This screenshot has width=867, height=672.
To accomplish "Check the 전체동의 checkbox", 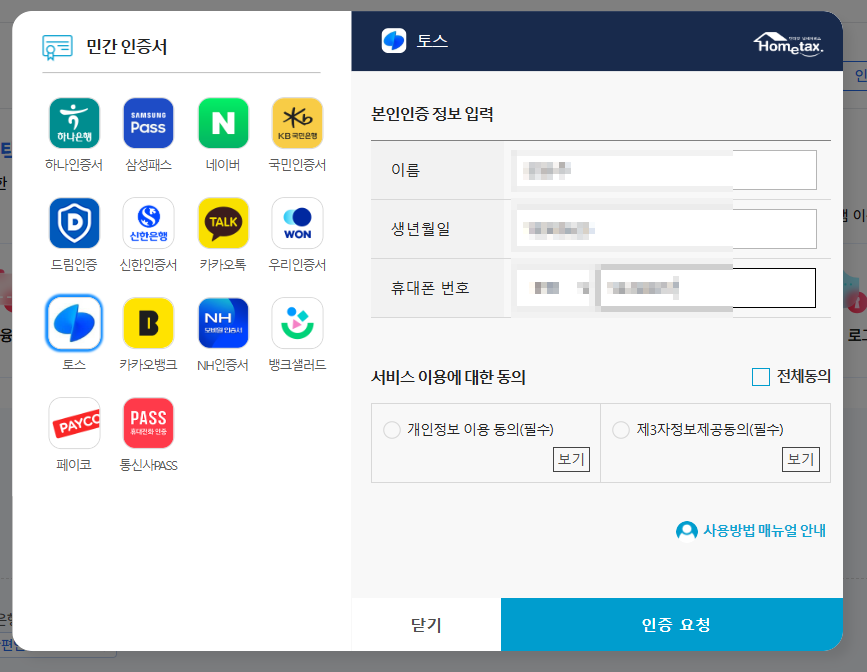I will pos(761,377).
